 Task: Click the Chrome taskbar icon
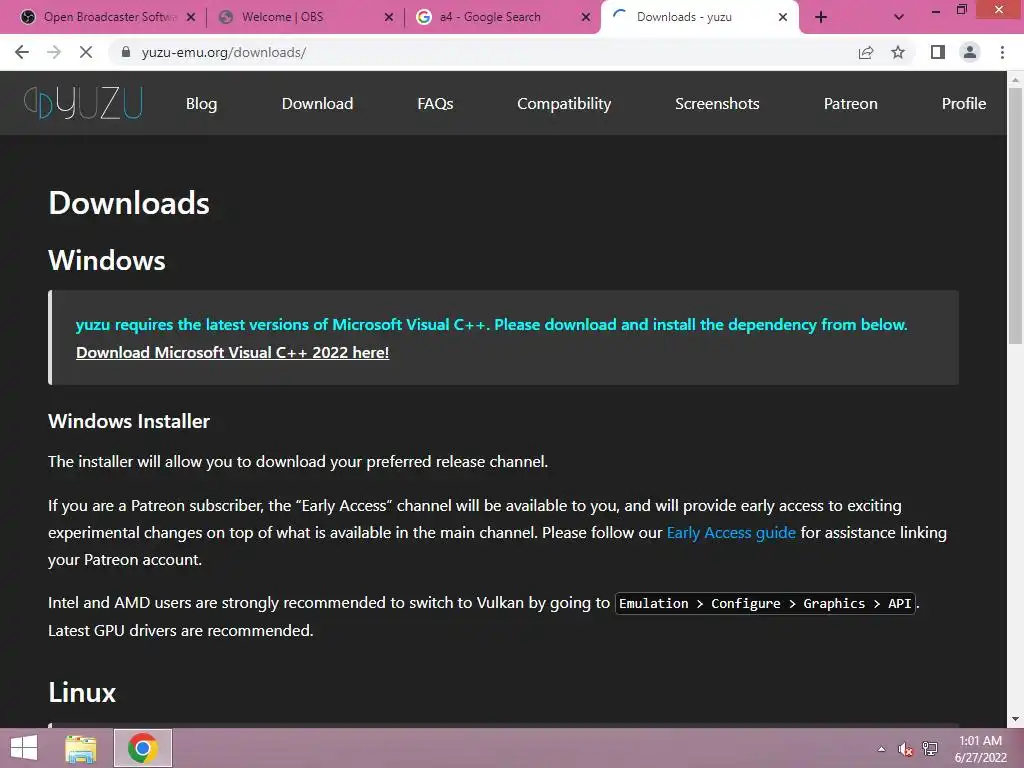point(143,748)
